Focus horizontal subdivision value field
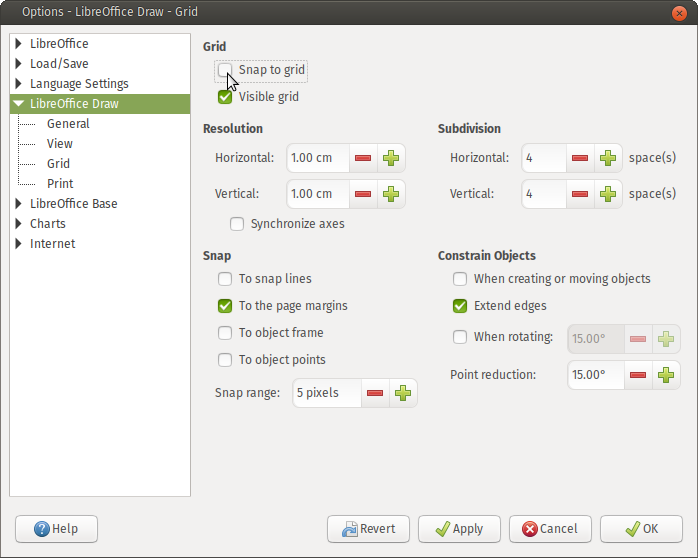Viewport: 698px width, 558px height. 544,158
